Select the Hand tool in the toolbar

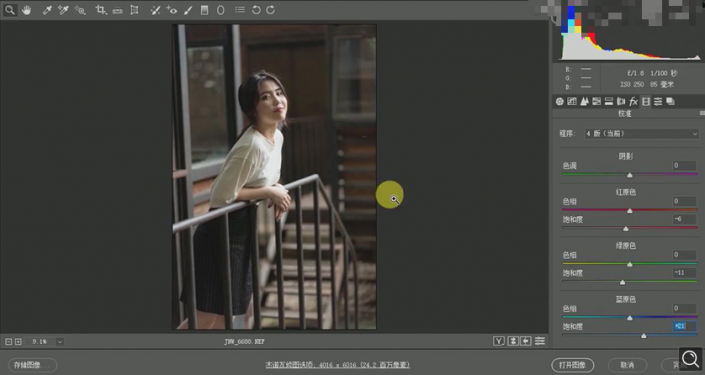click(x=27, y=10)
